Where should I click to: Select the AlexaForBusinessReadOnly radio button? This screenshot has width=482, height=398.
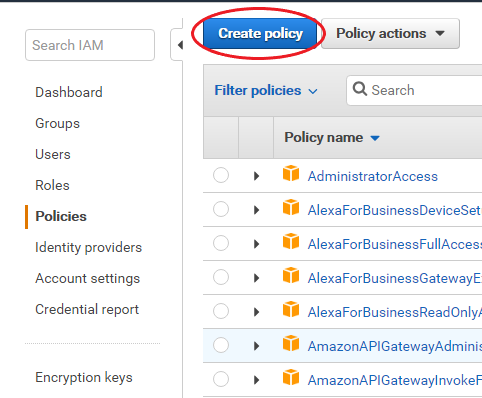point(221,311)
